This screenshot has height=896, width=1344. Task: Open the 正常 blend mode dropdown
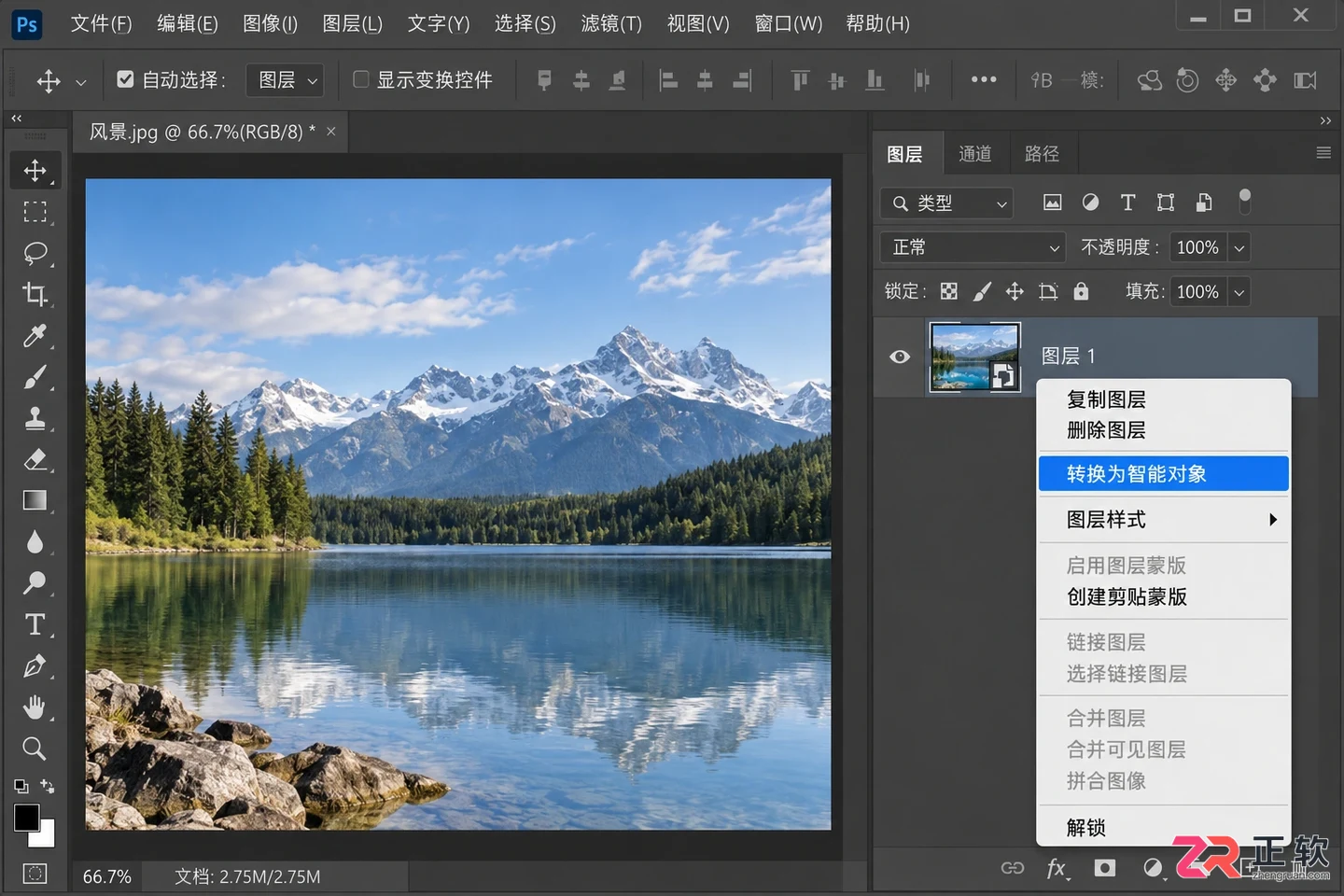tap(973, 247)
